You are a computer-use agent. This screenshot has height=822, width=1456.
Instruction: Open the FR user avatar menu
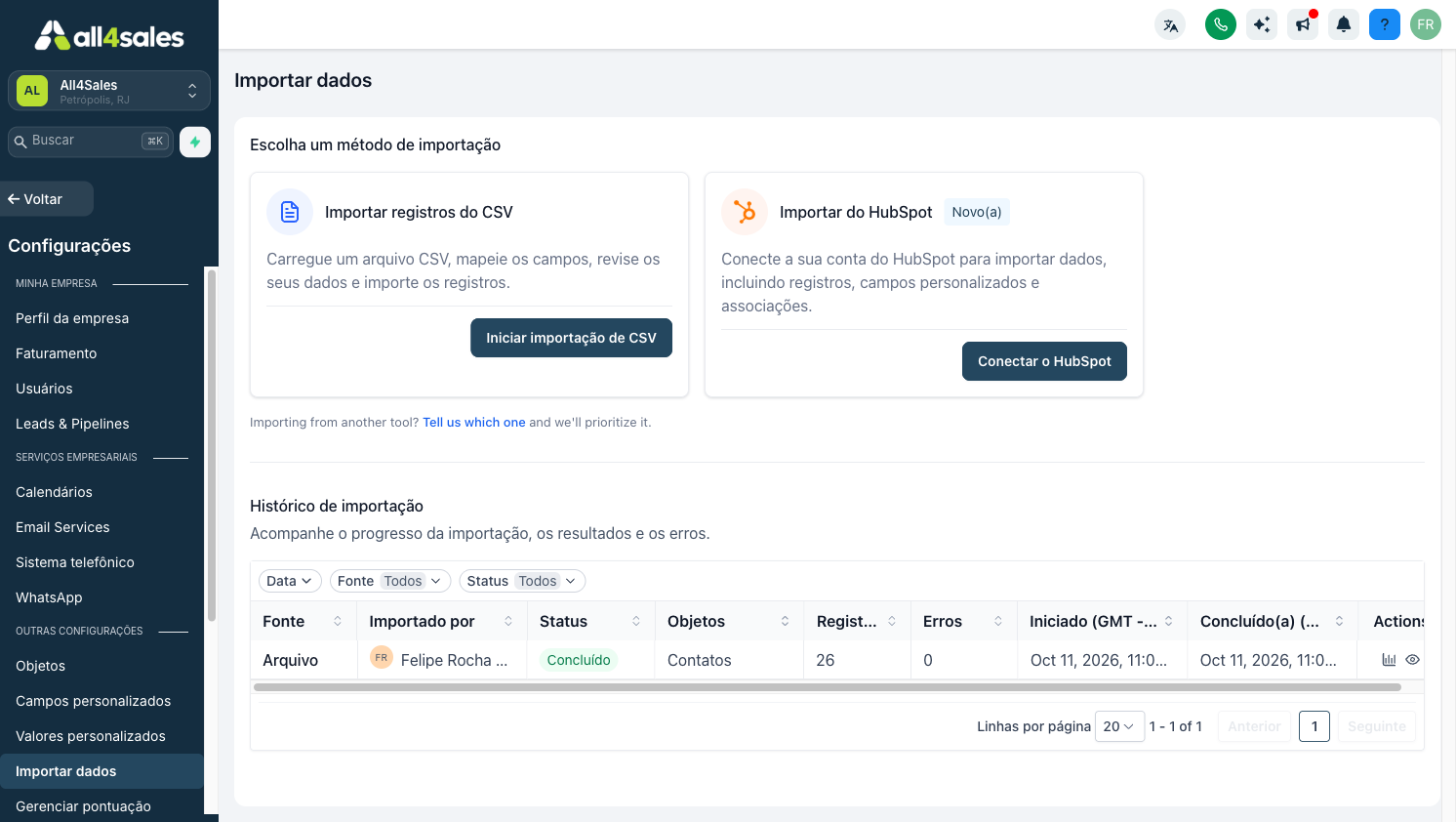point(1426,24)
